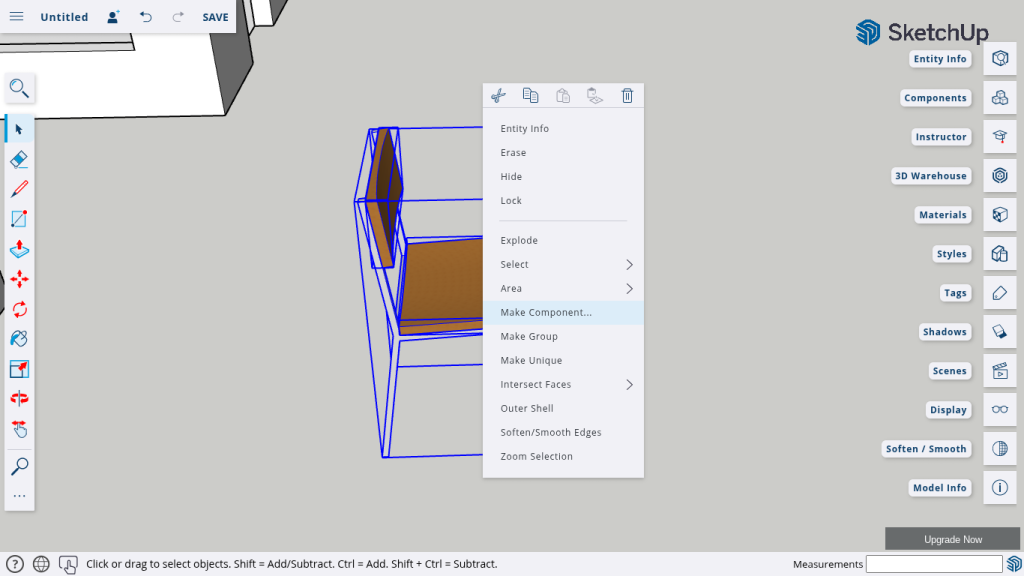Click the trash Delete icon in context menu
Image resolution: width=1024 pixels, height=576 pixels.
tap(627, 96)
